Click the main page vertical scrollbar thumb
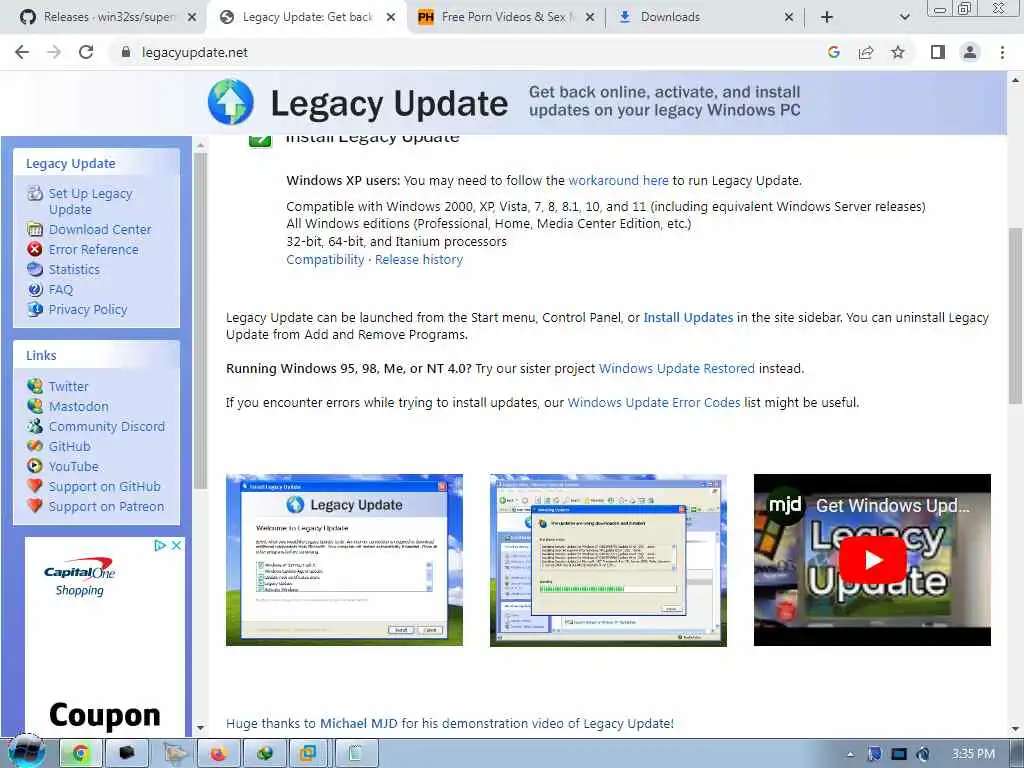Image resolution: width=1024 pixels, height=768 pixels. (x=1015, y=316)
